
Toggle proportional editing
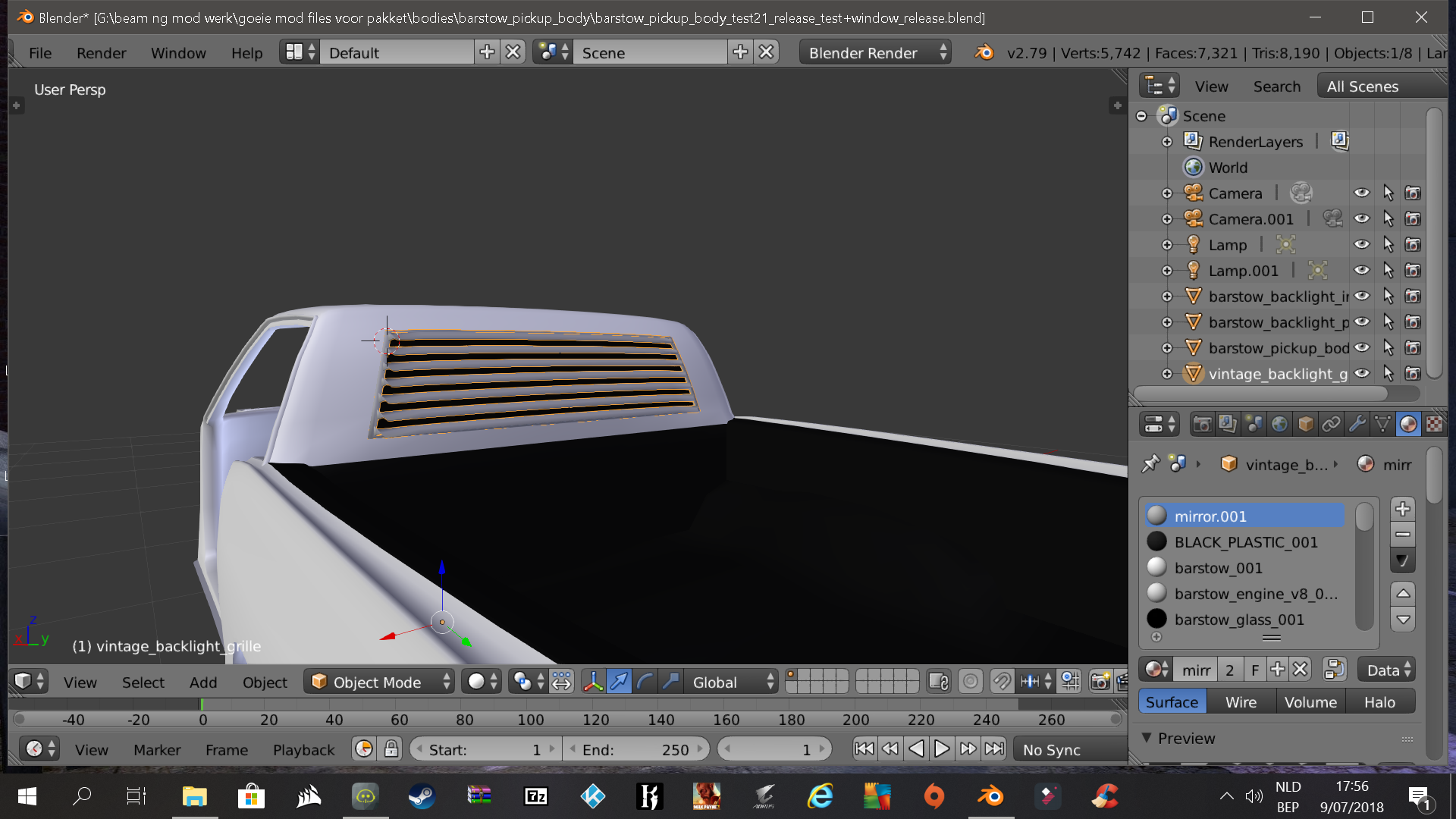click(970, 682)
